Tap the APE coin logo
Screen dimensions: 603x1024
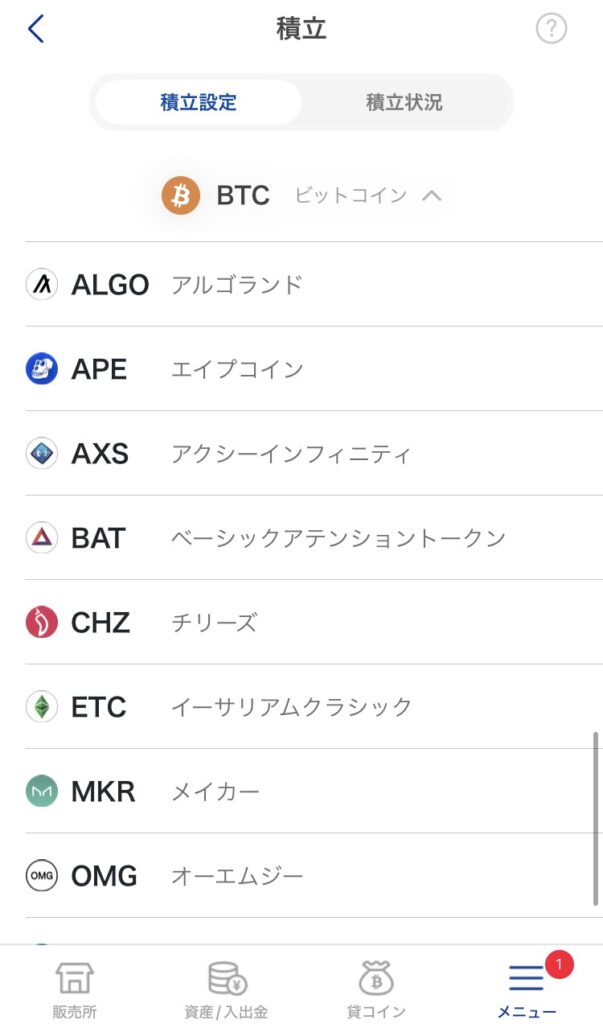pyautogui.click(x=41, y=369)
